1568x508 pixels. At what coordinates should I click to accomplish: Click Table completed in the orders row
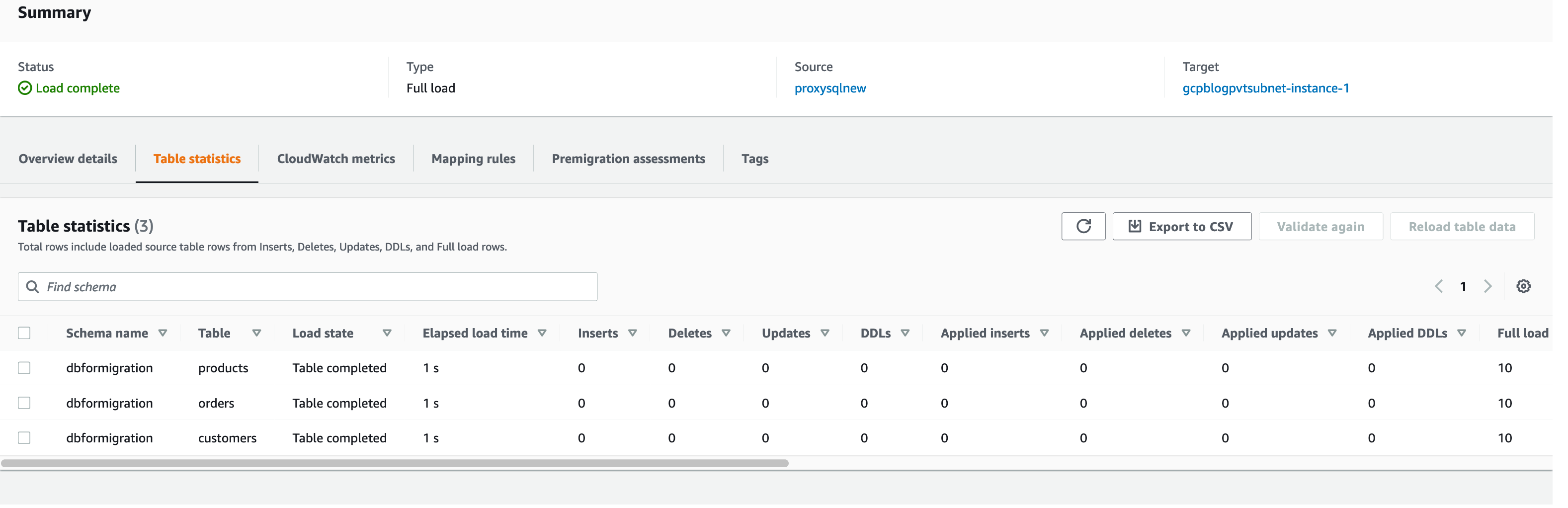tap(343, 407)
